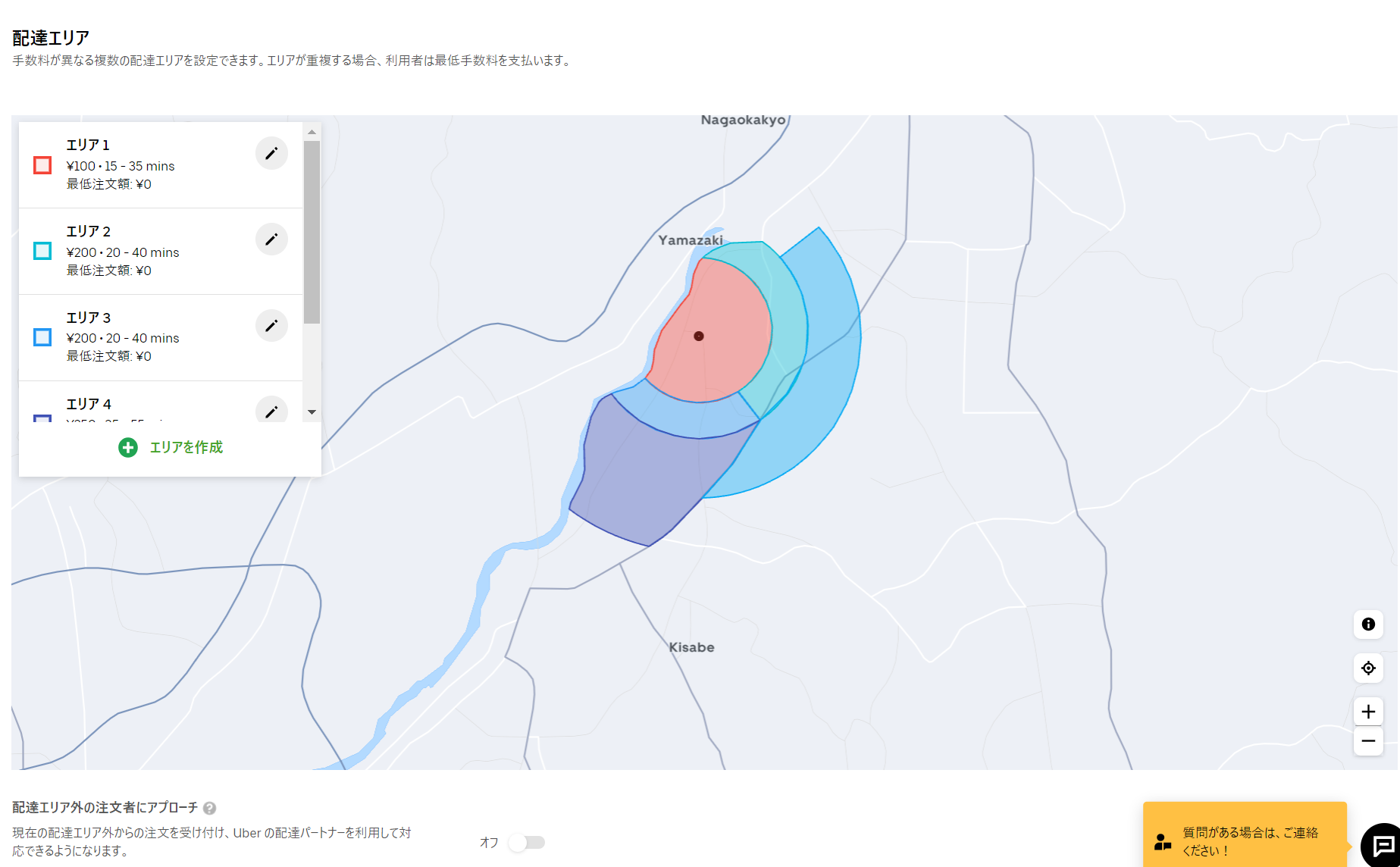1400x867 pixels.
Task: Select the blue エリア 3 square
Action: click(42, 337)
